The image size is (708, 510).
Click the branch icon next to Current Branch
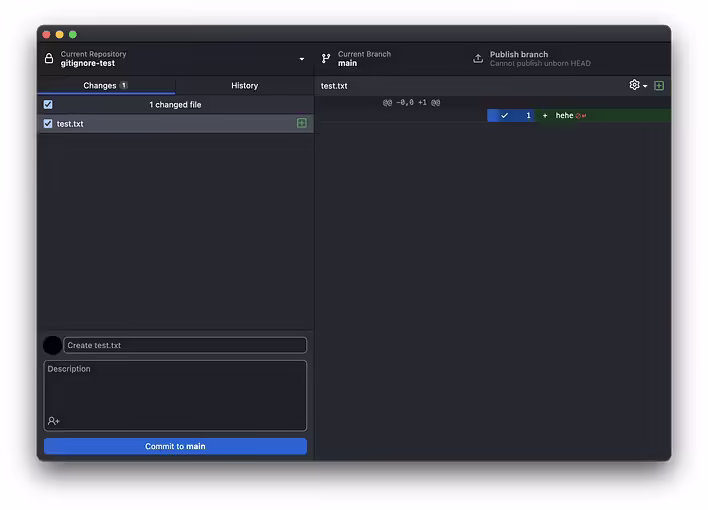tap(326, 59)
